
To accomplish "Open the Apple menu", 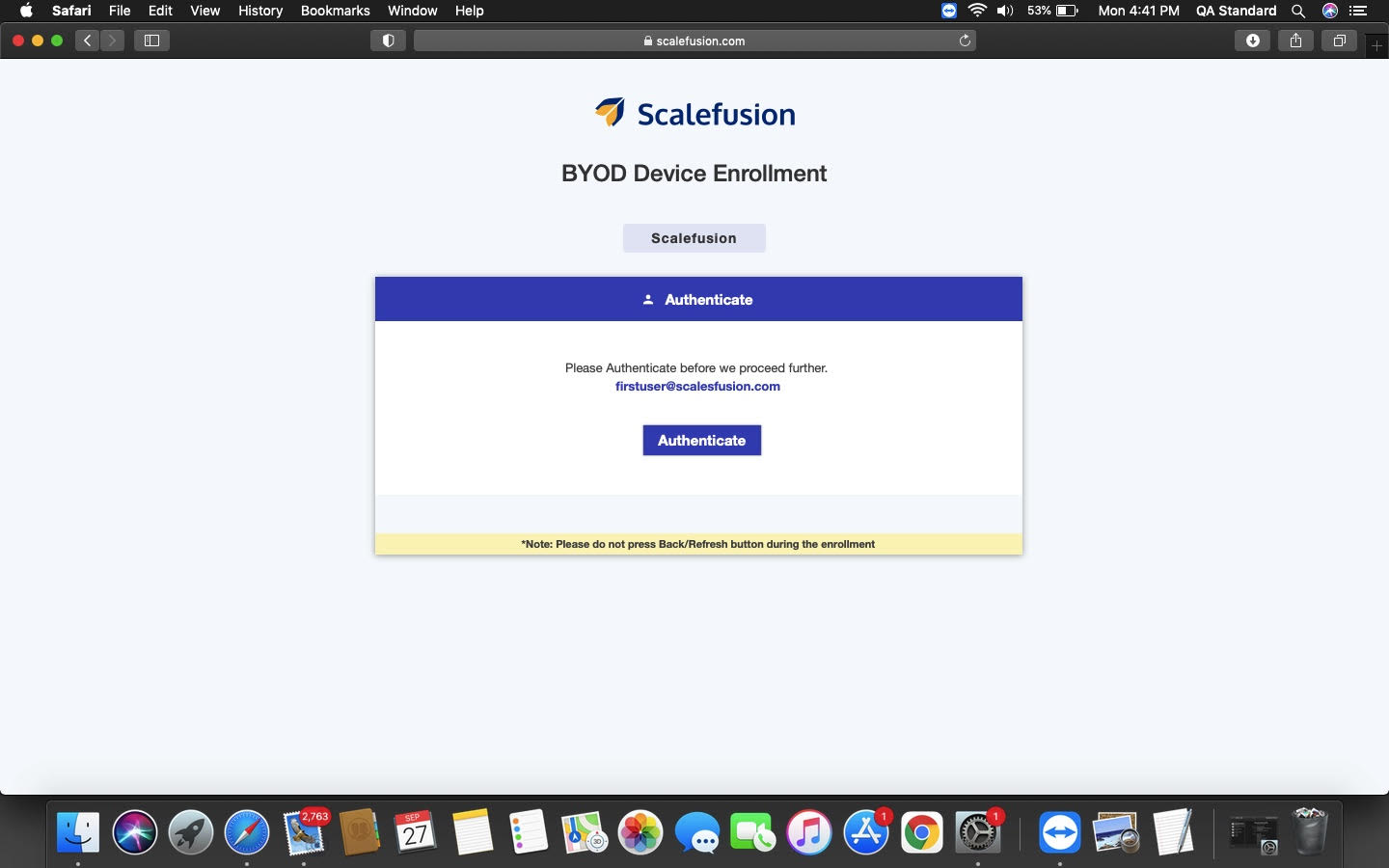I will [x=26, y=11].
